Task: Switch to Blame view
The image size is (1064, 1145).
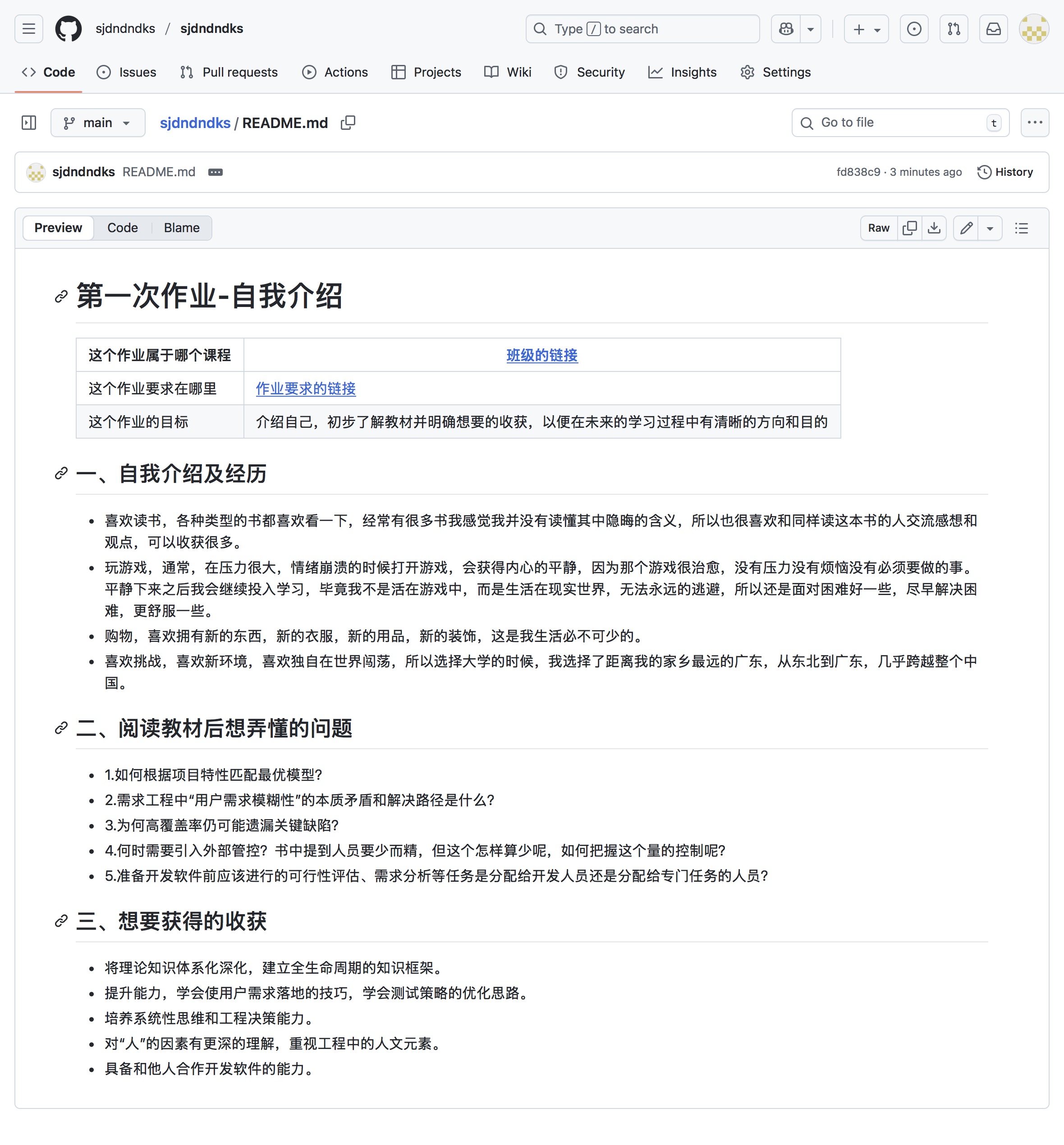Action: pos(181,228)
